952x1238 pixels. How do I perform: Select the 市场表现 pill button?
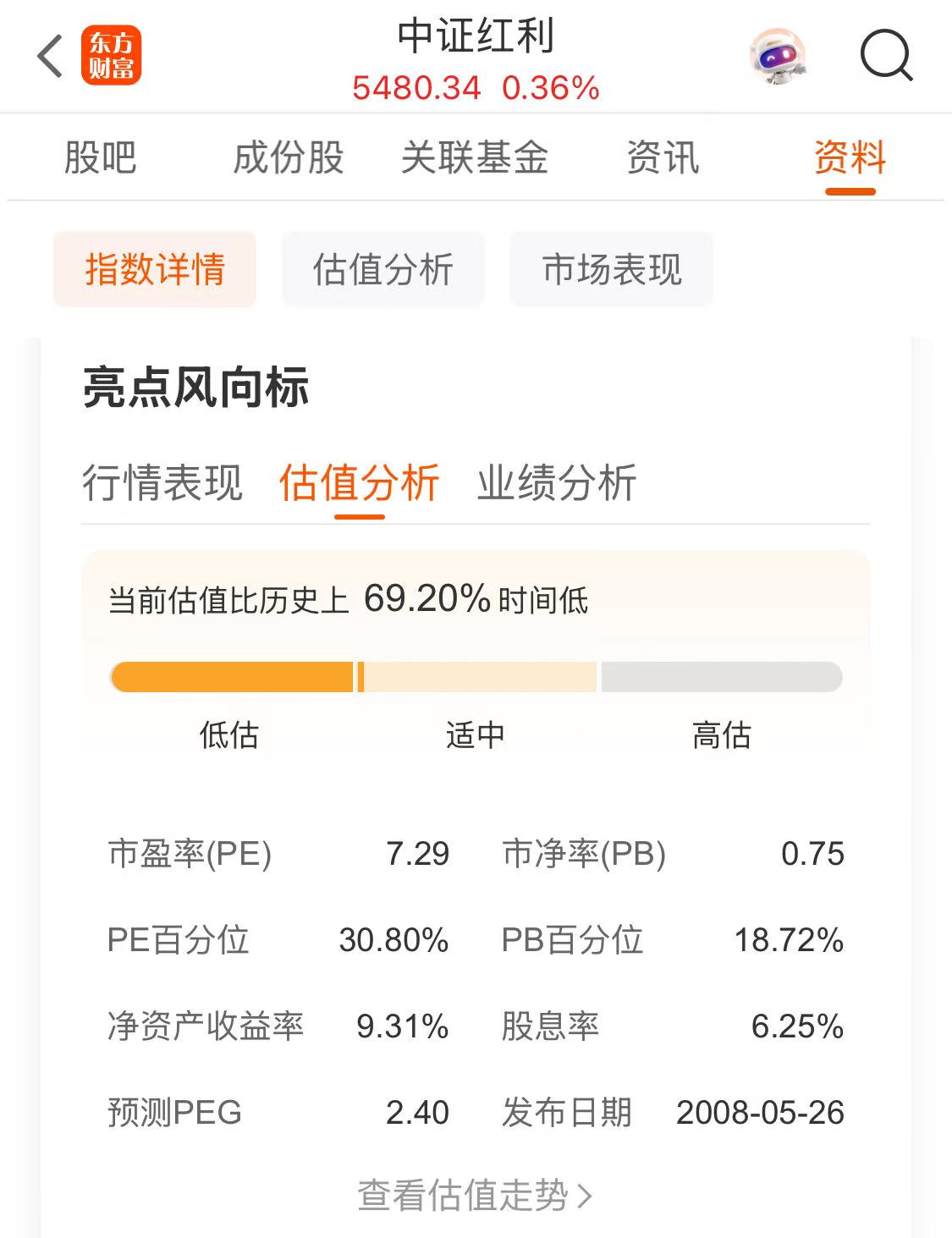tap(612, 269)
